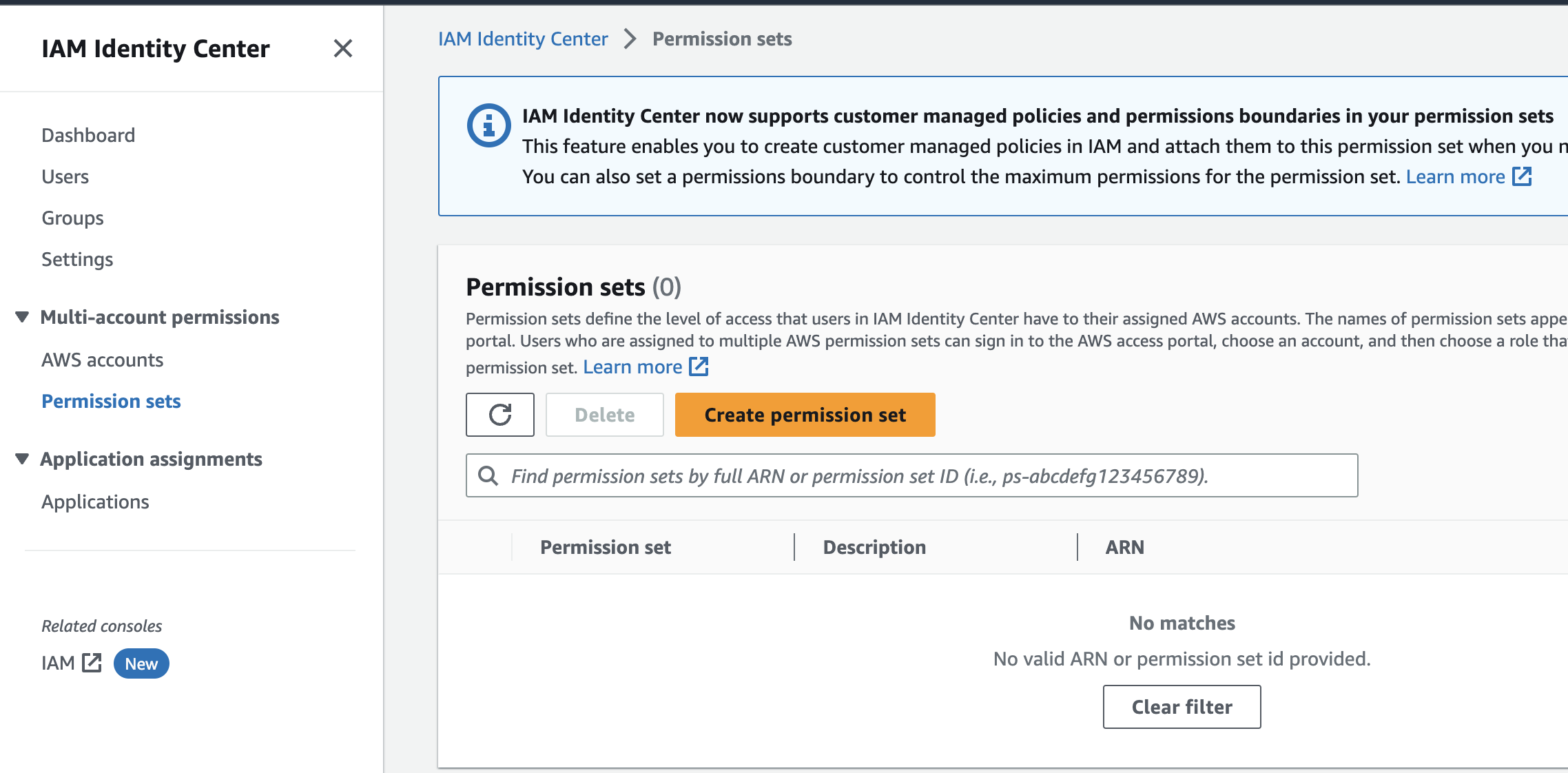Close the IAM Identity Center sidebar
The height and width of the screenshot is (773, 1568).
[342, 48]
